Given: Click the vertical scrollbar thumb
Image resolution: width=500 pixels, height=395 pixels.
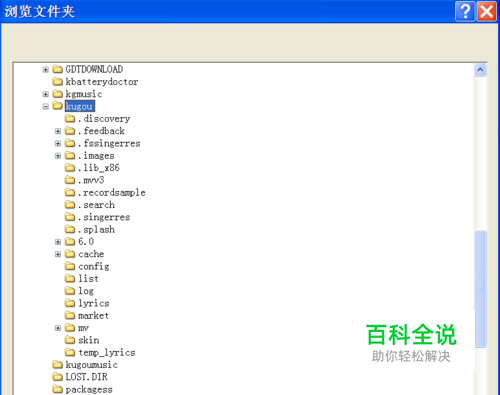Looking at the screenshot, I should click(481, 289).
